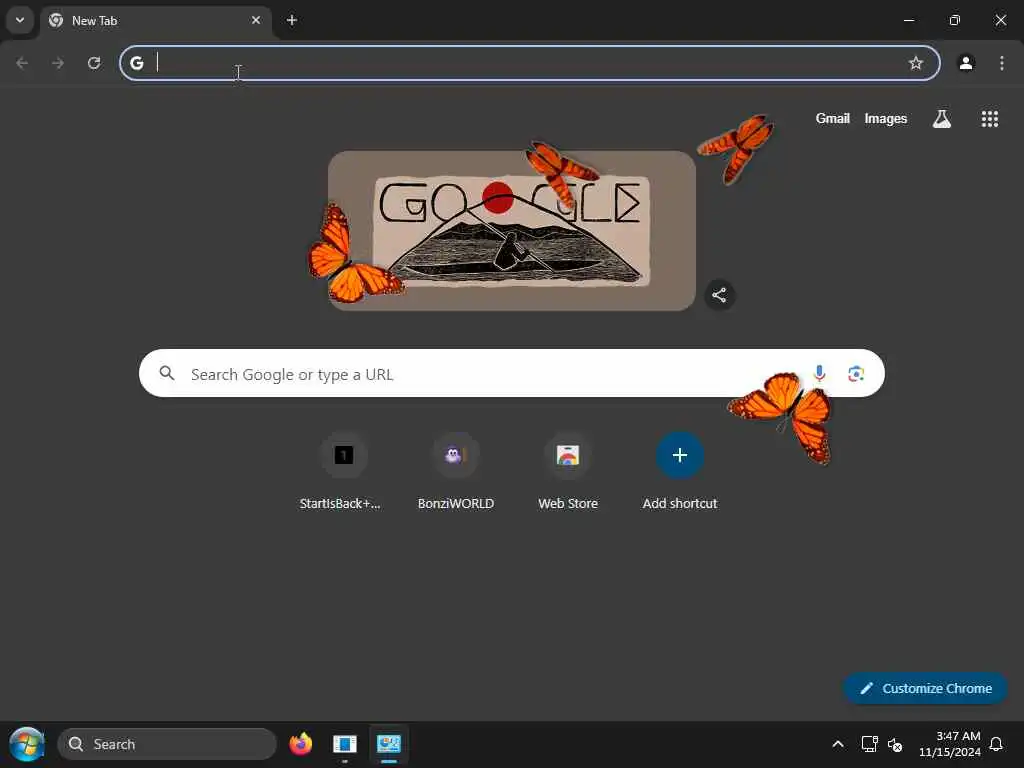Open Images link

point(886,118)
